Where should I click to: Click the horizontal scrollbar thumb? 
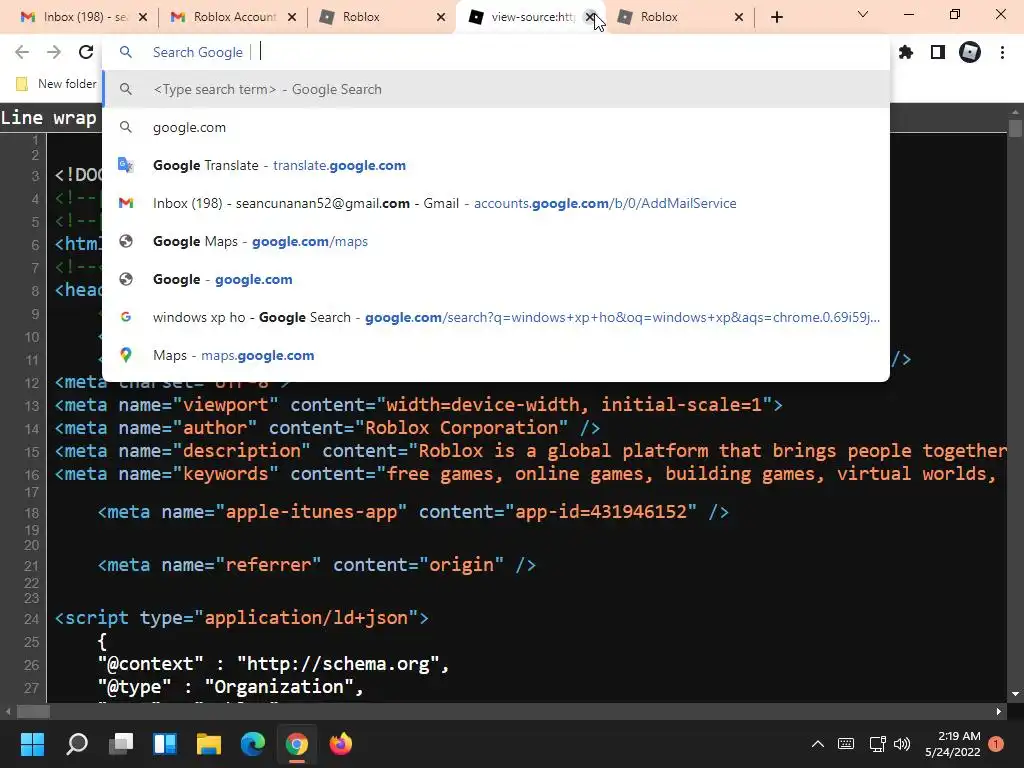tap(33, 711)
